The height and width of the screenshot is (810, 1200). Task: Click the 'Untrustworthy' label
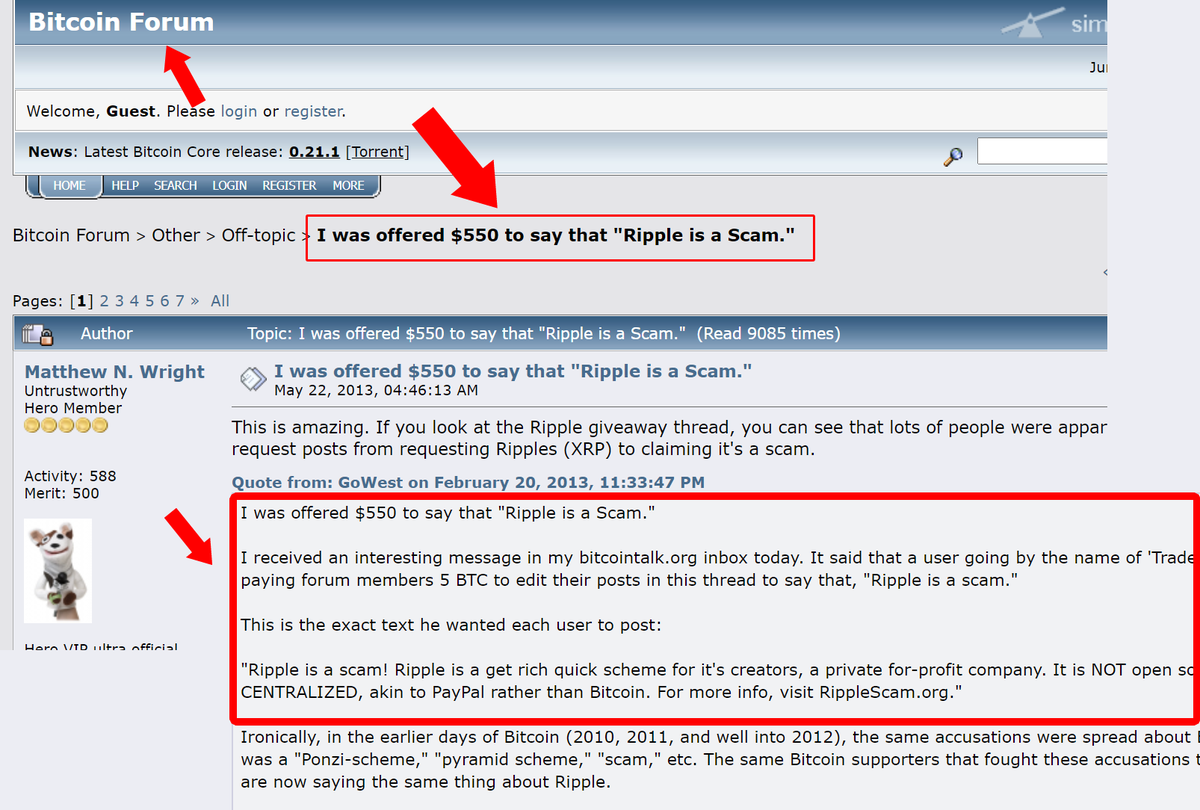coord(76,391)
